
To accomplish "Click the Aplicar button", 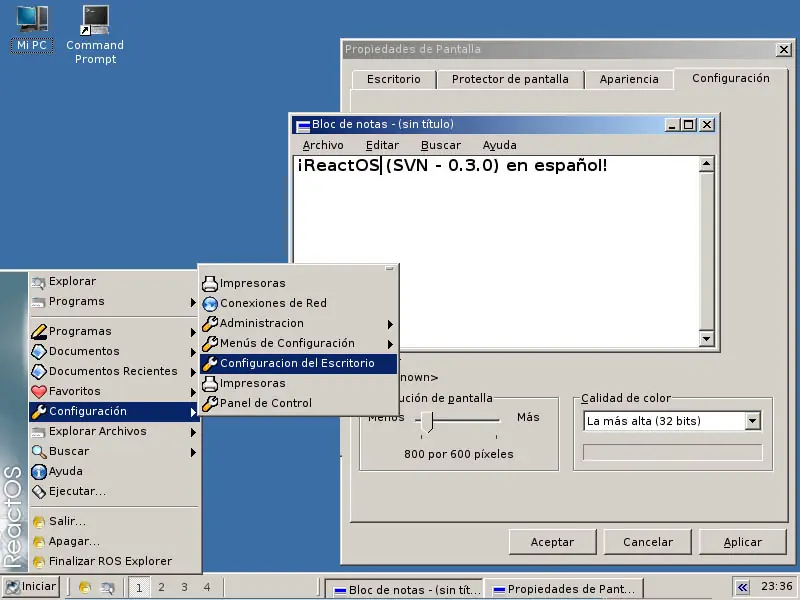I will click(x=743, y=542).
